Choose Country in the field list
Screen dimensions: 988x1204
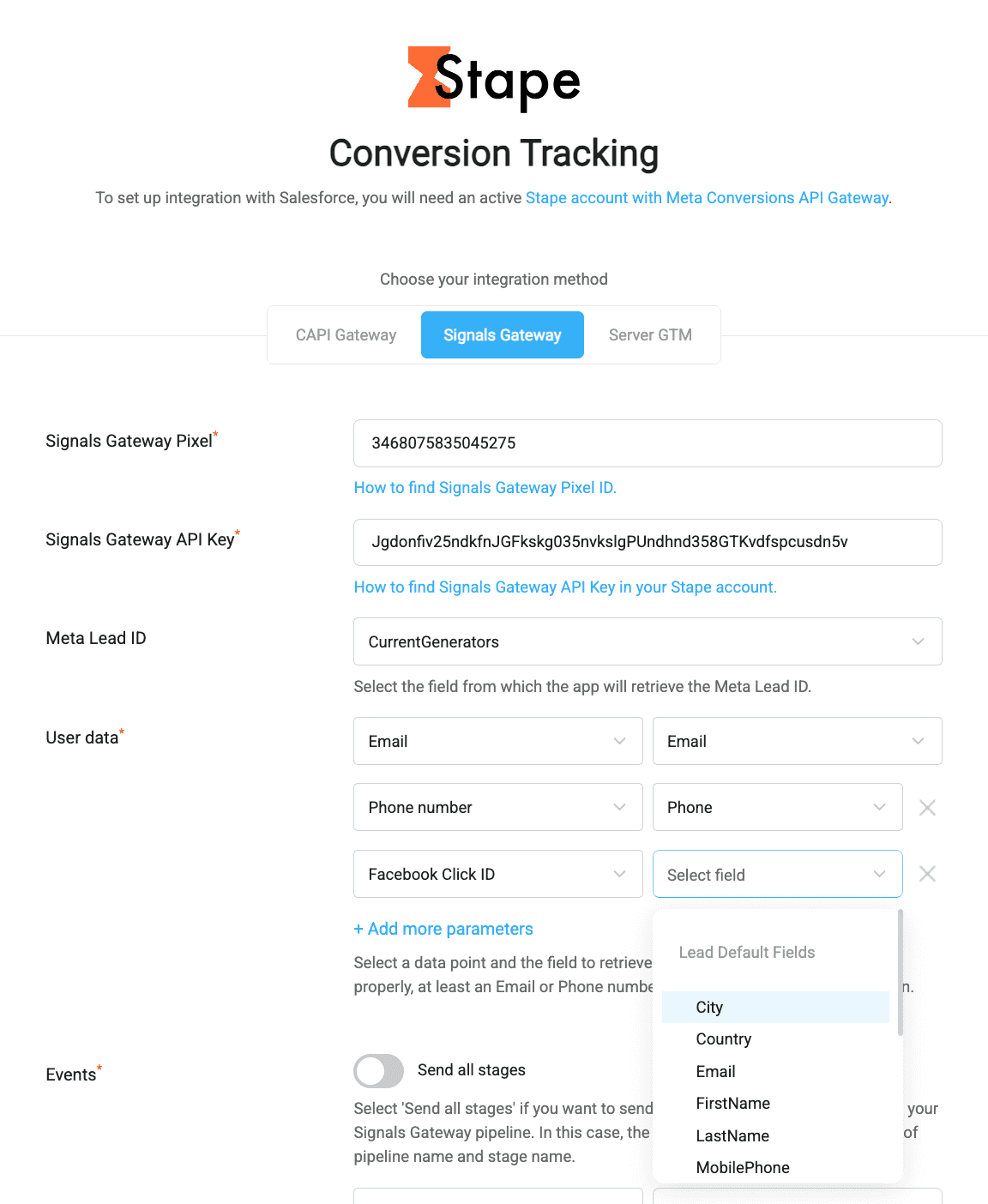click(723, 1038)
